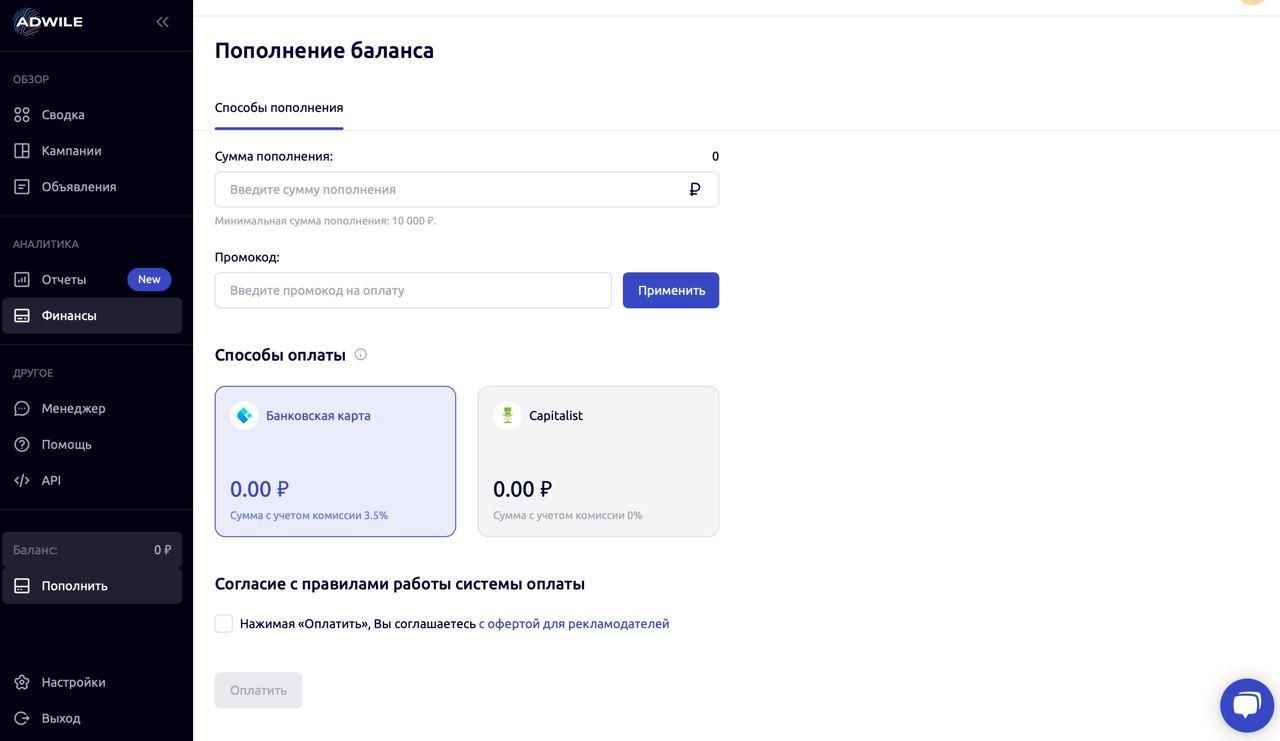Viewport: 1280px width, 741px height.
Task: Click the Настройки gear icon
Action: [22, 683]
